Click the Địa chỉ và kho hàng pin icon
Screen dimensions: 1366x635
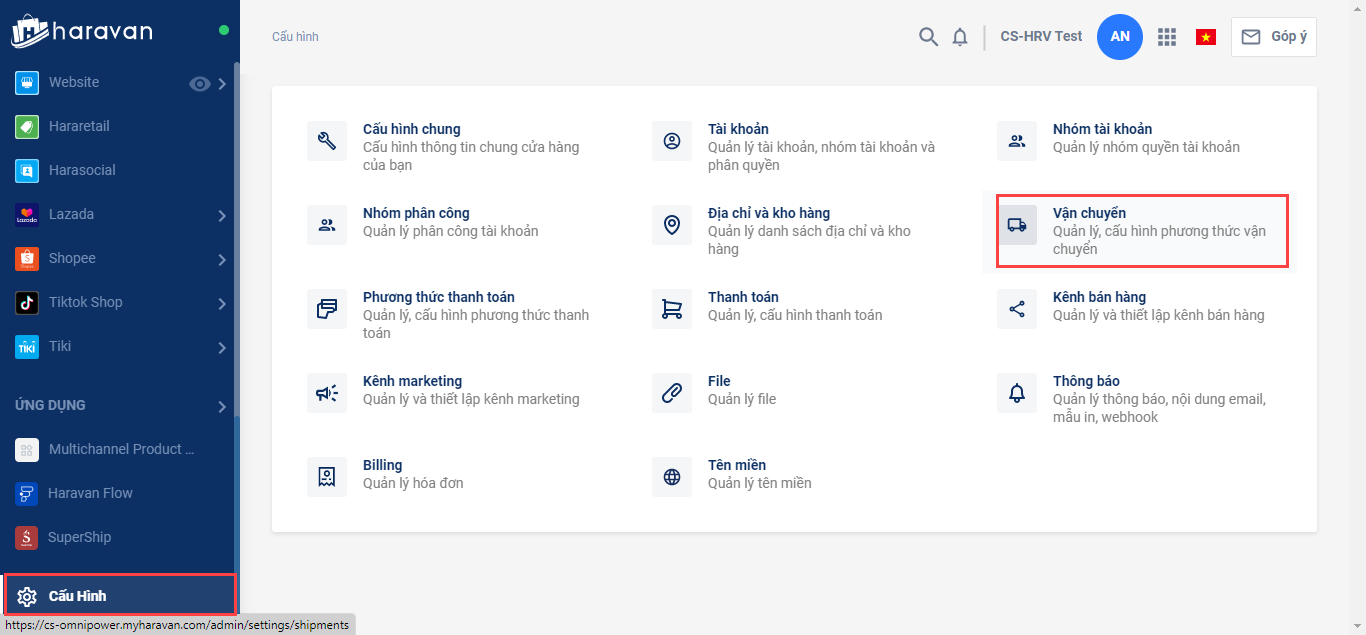pos(672,225)
